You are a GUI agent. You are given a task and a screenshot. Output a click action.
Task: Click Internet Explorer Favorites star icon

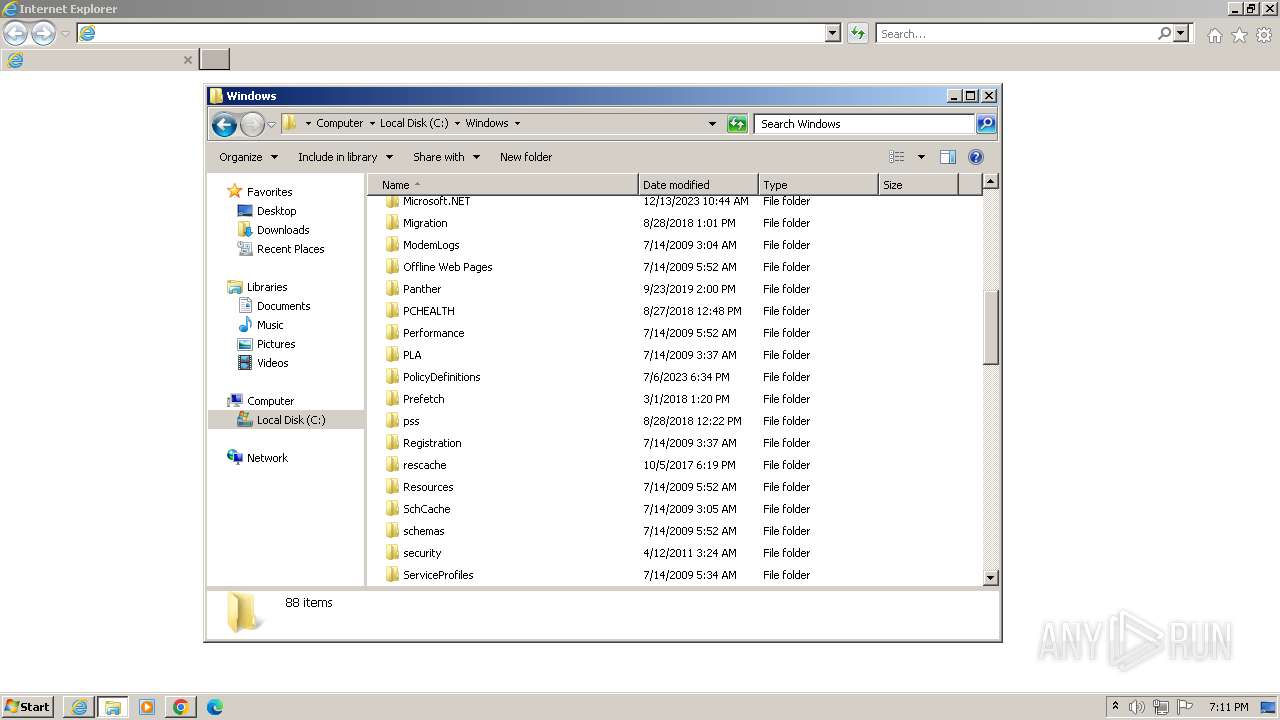tap(1239, 35)
